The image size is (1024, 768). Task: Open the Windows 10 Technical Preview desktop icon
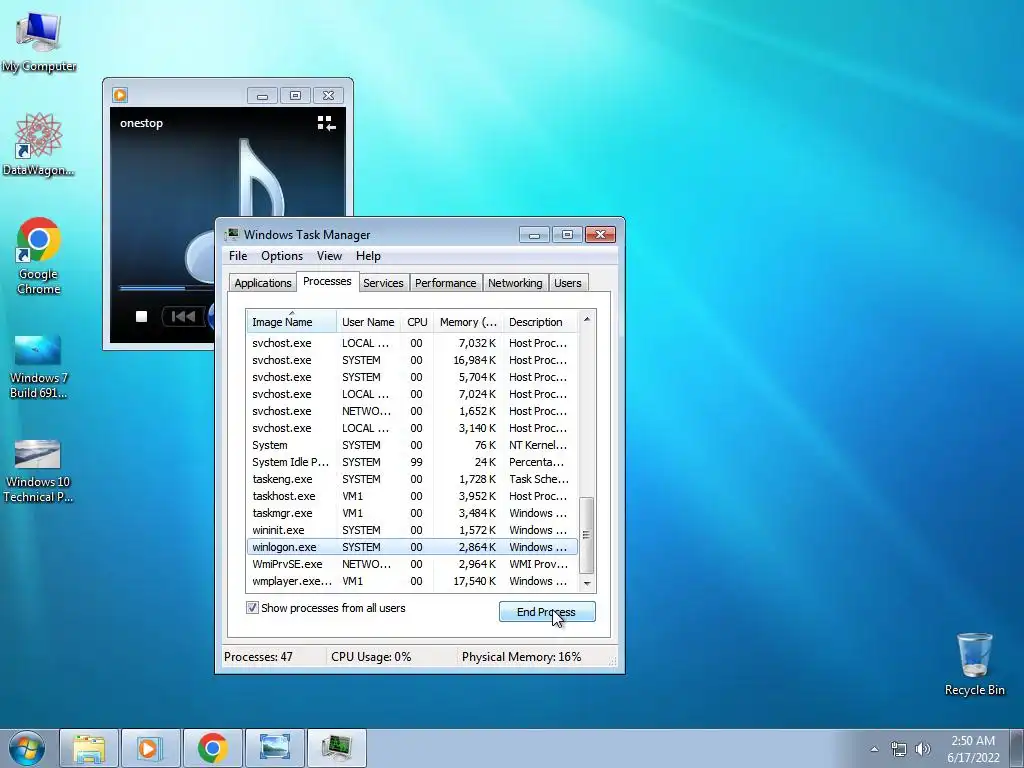tap(38, 471)
